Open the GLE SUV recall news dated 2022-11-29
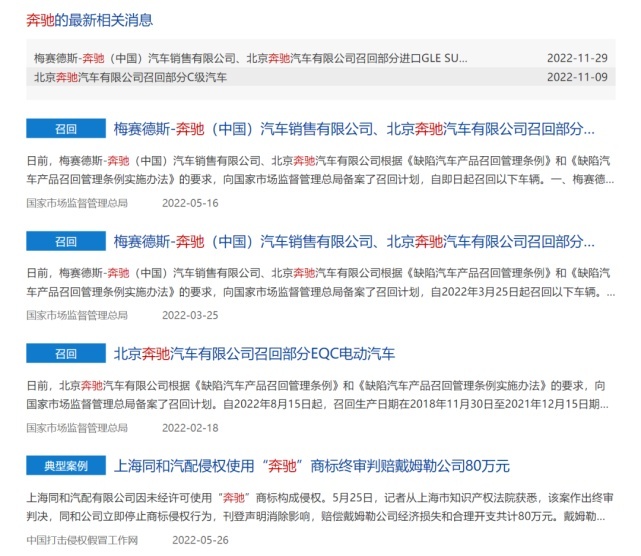641x556 pixels. coord(250,58)
